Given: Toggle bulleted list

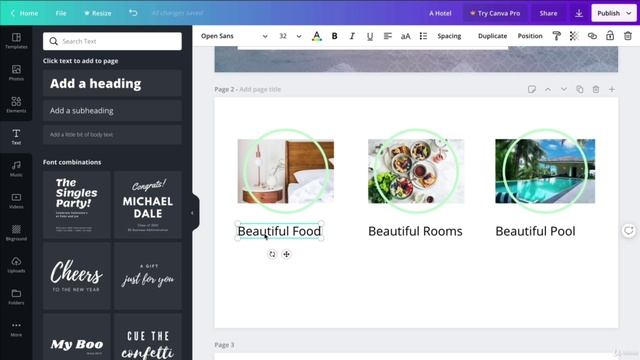Looking at the screenshot, I should tap(423, 36).
